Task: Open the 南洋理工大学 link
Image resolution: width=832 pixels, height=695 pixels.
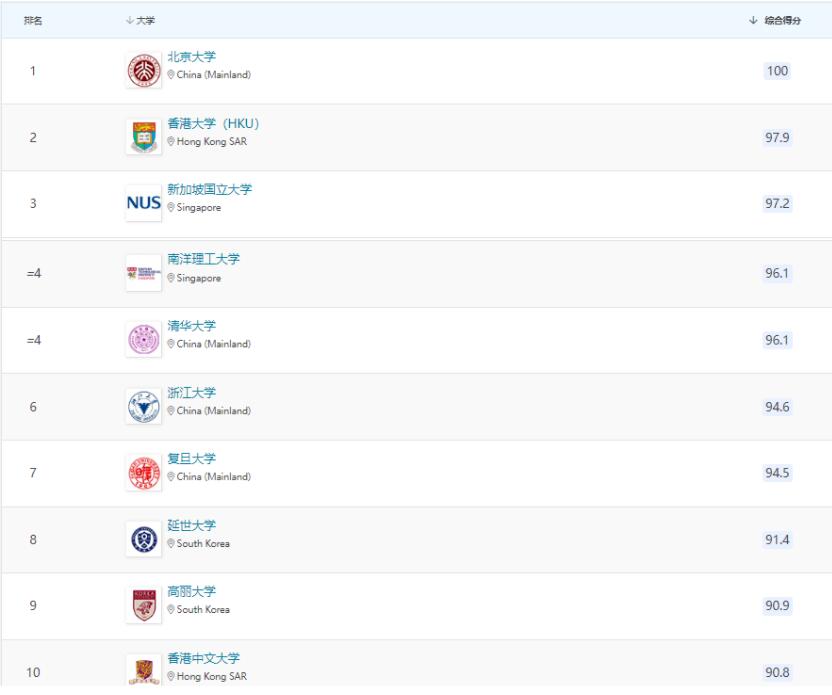Action: [x=204, y=259]
